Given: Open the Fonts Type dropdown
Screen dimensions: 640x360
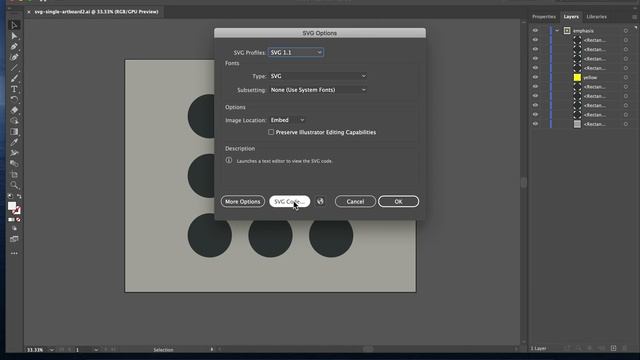Looking at the screenshot, I should 318,76.
